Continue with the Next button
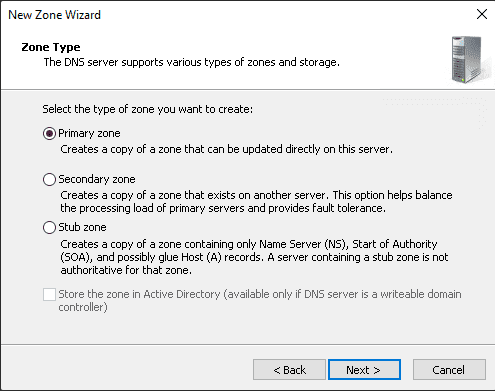Screen dimensions: 495x391 364,370
